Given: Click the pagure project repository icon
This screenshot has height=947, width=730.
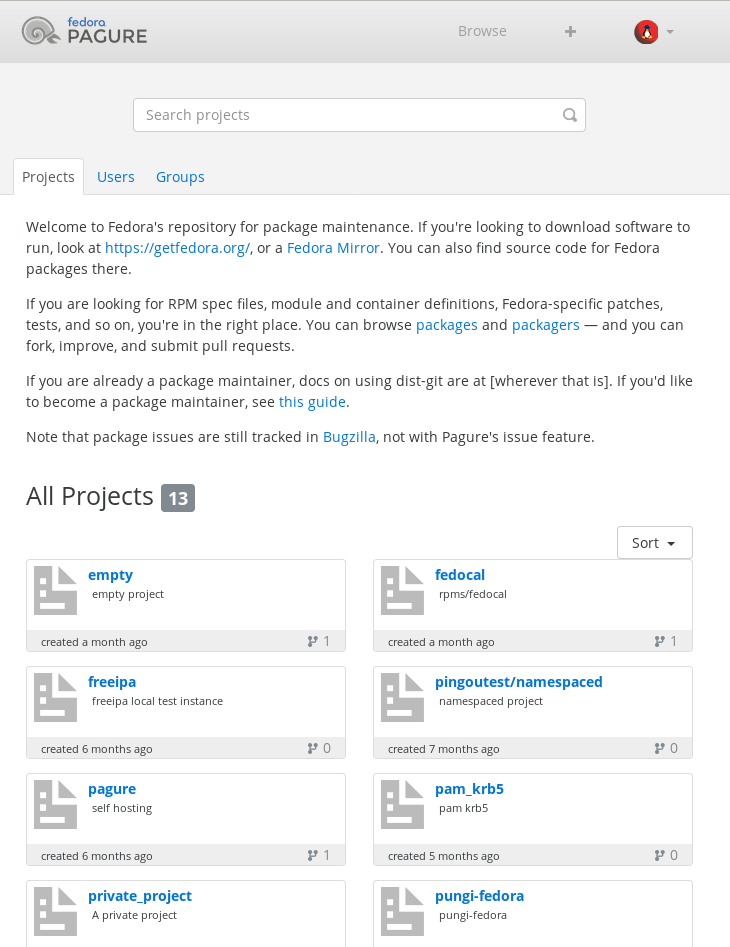Looking at the screenshot, I should point(56,804).
